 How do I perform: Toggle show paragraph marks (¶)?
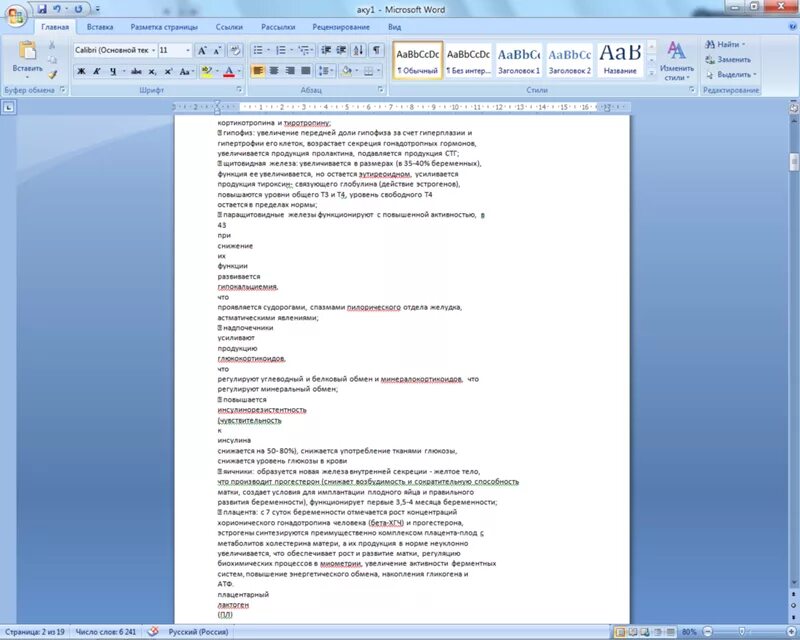pos(376,50)
